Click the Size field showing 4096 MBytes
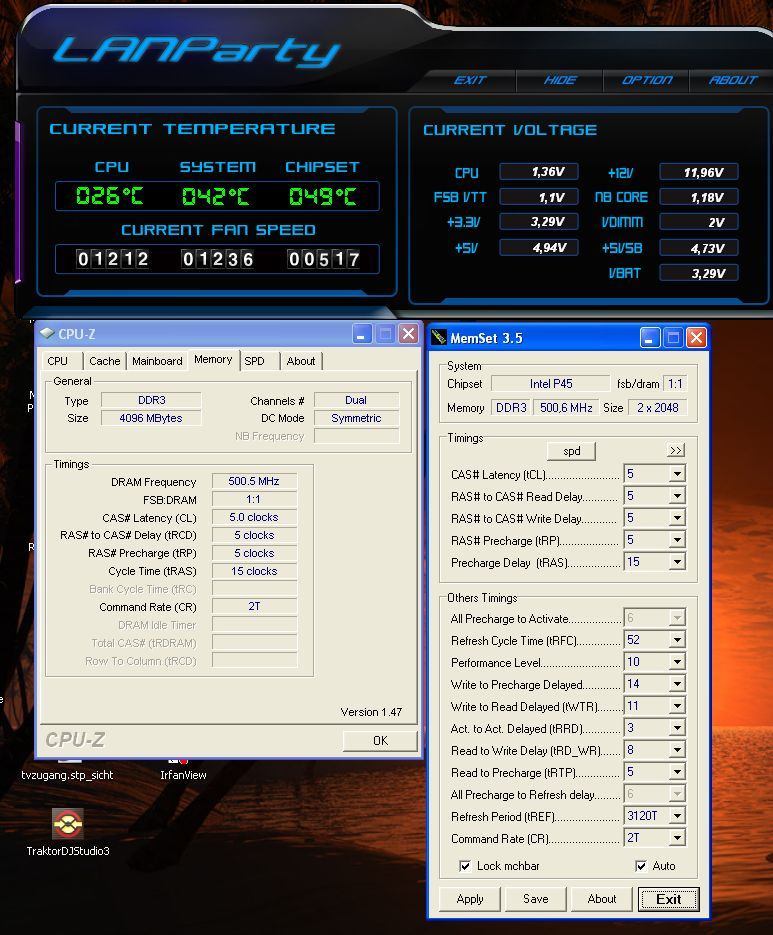The image size is (773, 935). pyautogui.click(x=151, y=418)
